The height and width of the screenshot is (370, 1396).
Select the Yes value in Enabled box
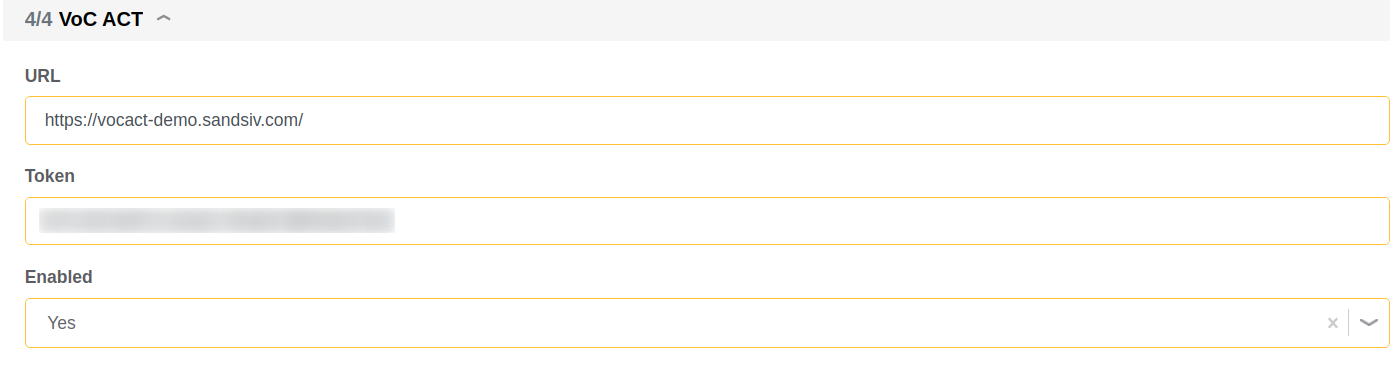(x=62, y=323)
